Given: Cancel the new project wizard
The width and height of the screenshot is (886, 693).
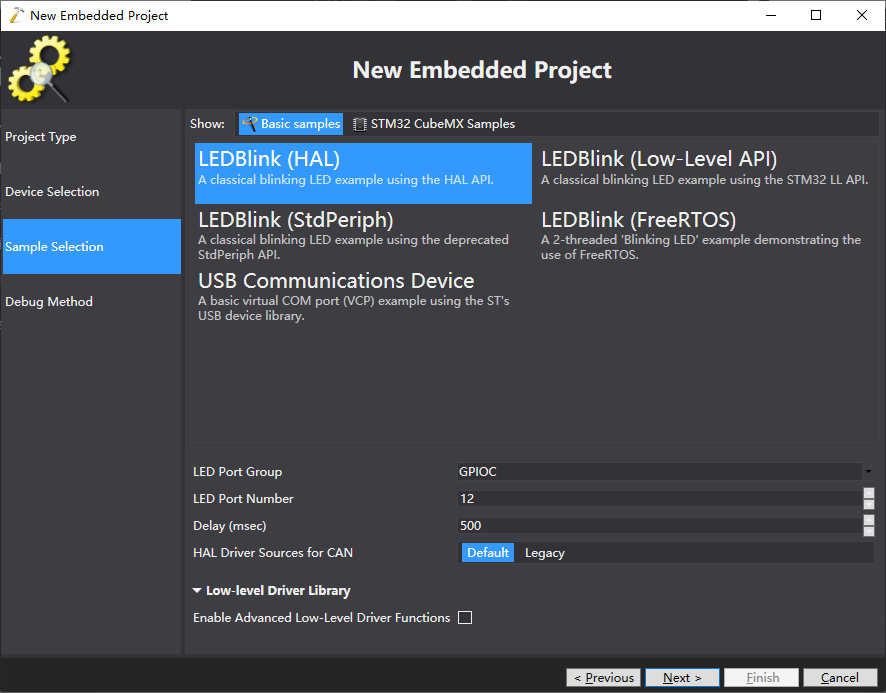Looking at the screenshot, I should pos(839,677).
